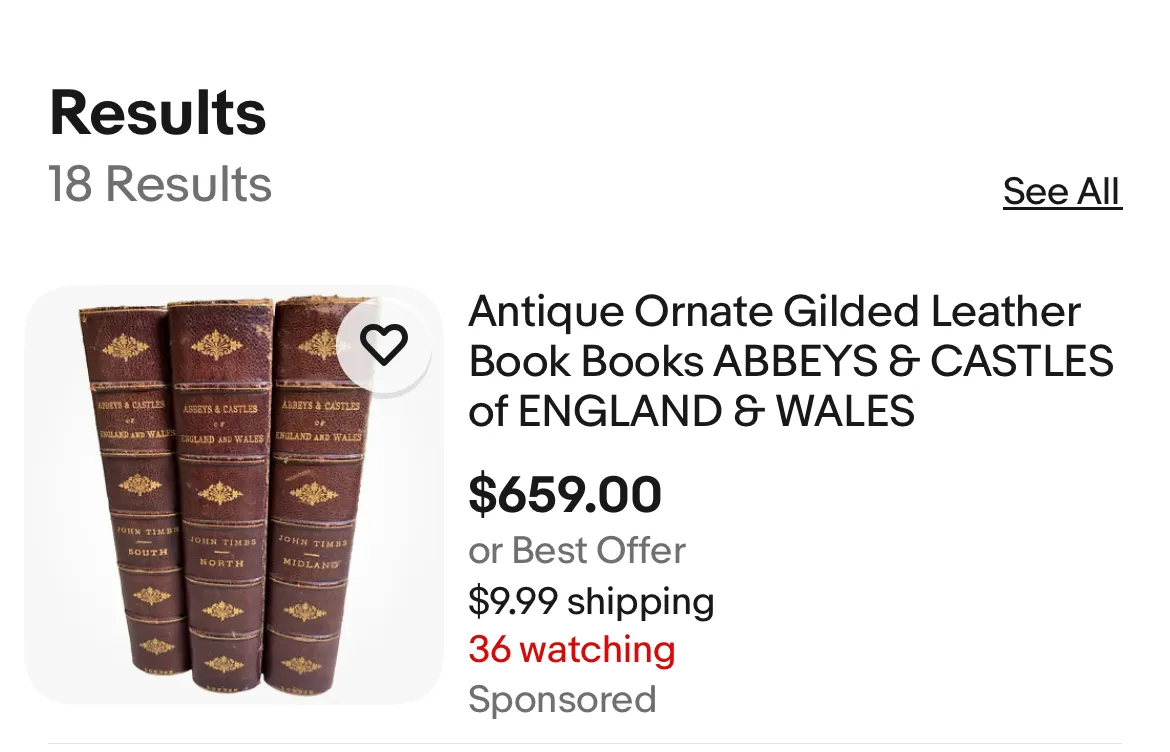Click the '18 Results' count text
Viewport: 1170px width, 752px height.
(x=160, y=184)
